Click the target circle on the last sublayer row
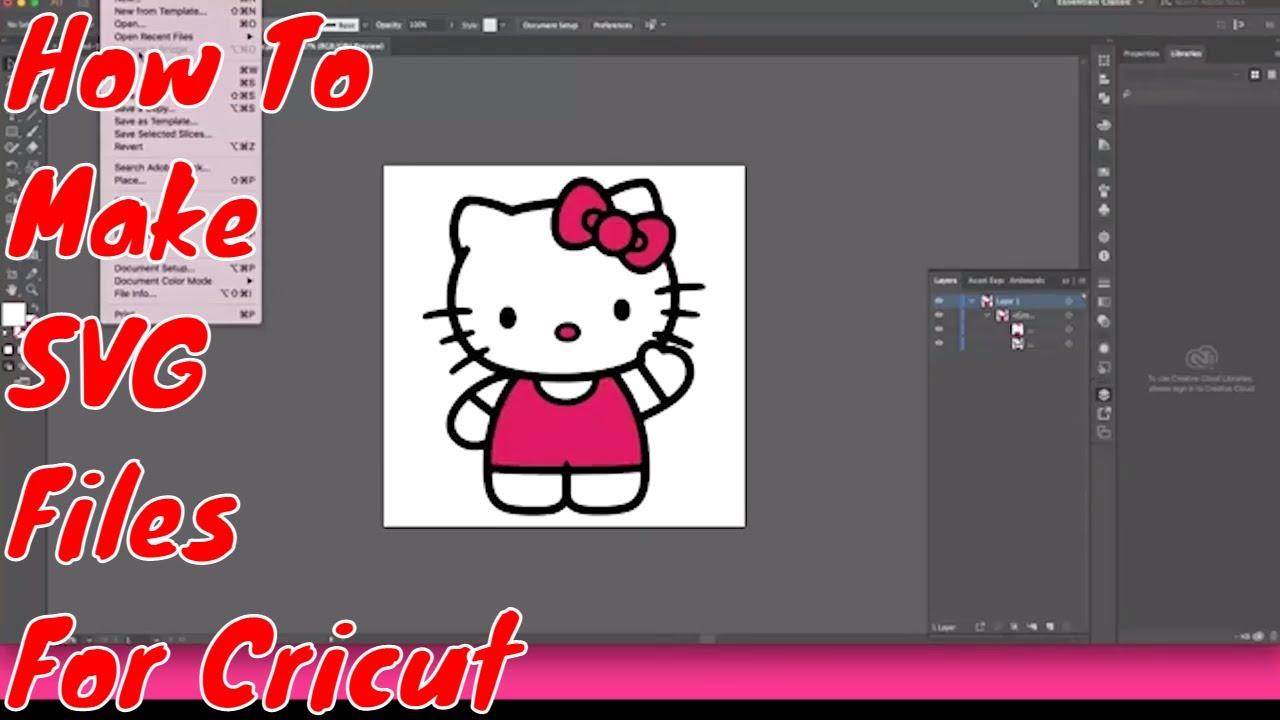1280x720 pixels. click(x=1068, y=343)
